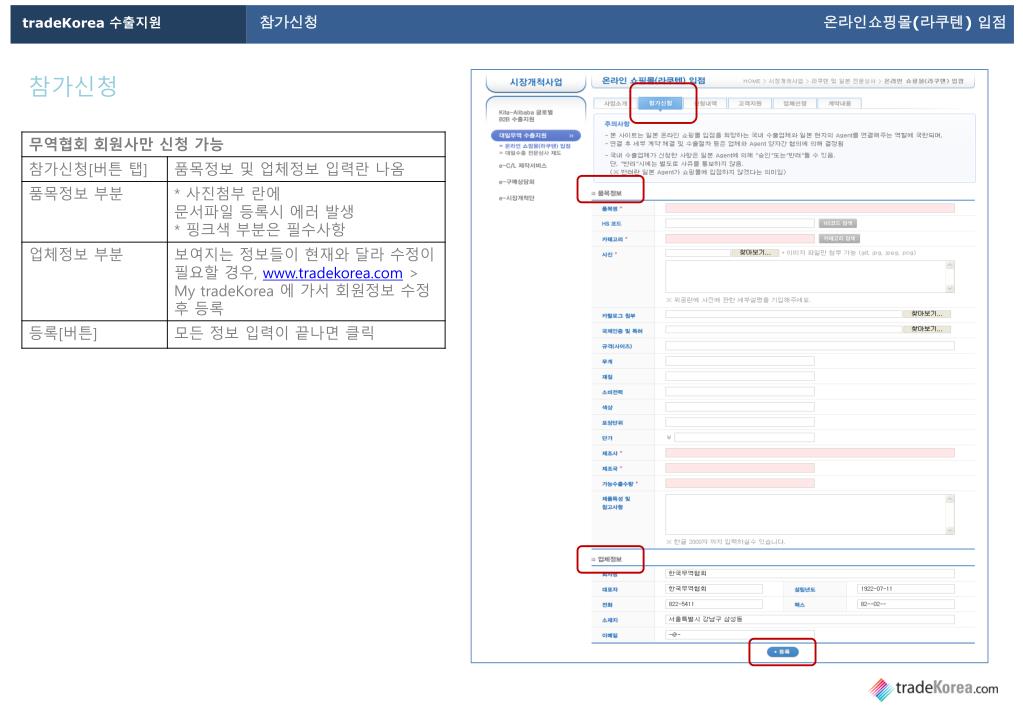The image size is (1023, 722).
Task: Click the 재질 input field
Action: tap(740, 376)
